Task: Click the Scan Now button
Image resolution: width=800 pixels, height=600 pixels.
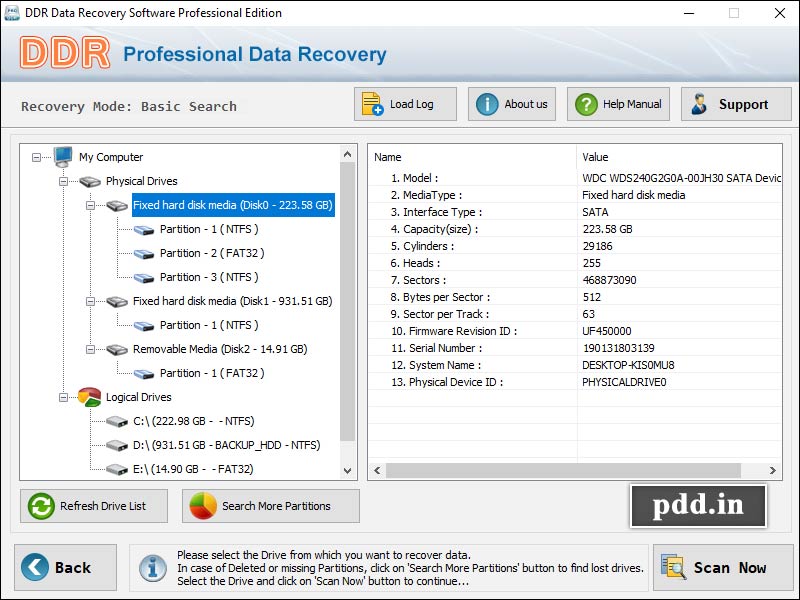Action: click(x=722, y=567)
